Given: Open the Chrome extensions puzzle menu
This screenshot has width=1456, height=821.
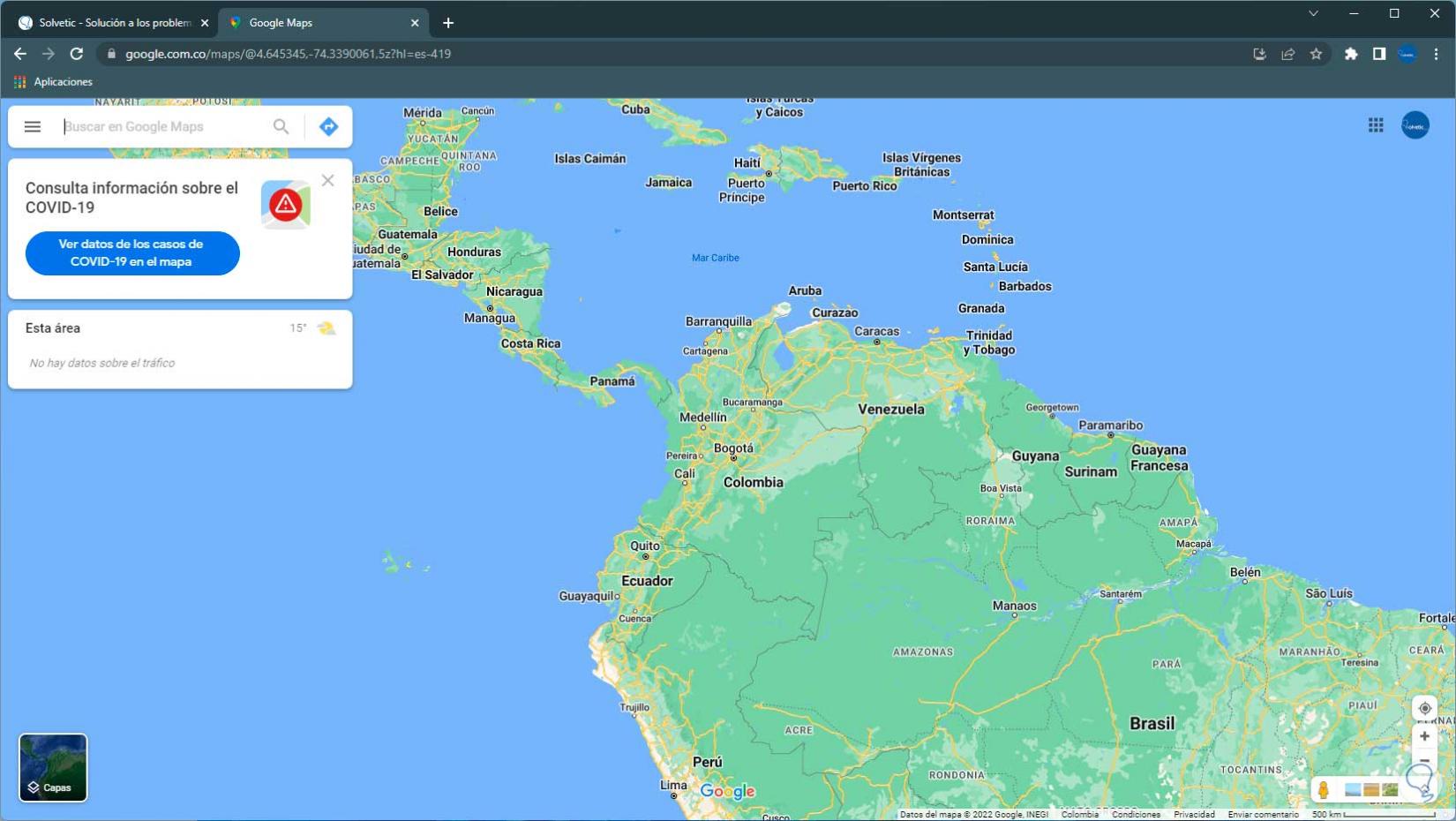Looking at the screenshot, I should (x=1351, y=54).
